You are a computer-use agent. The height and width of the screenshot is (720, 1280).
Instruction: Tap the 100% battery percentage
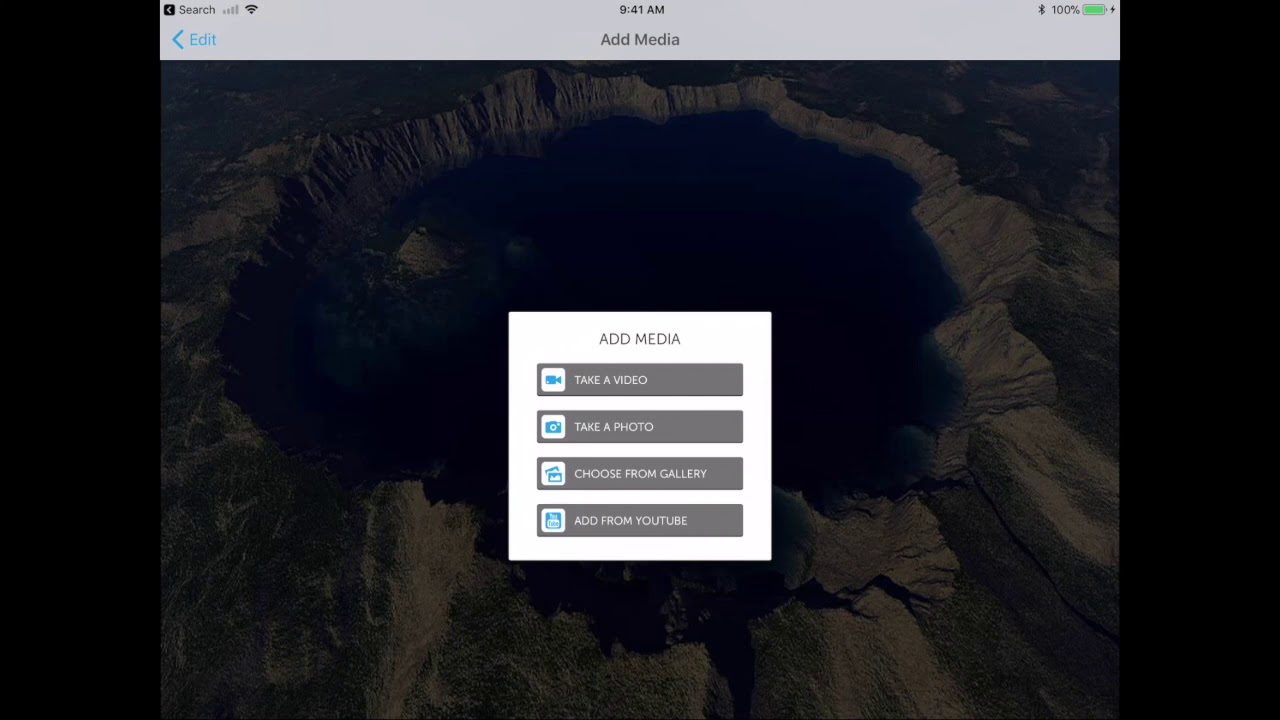point(1064,9)
